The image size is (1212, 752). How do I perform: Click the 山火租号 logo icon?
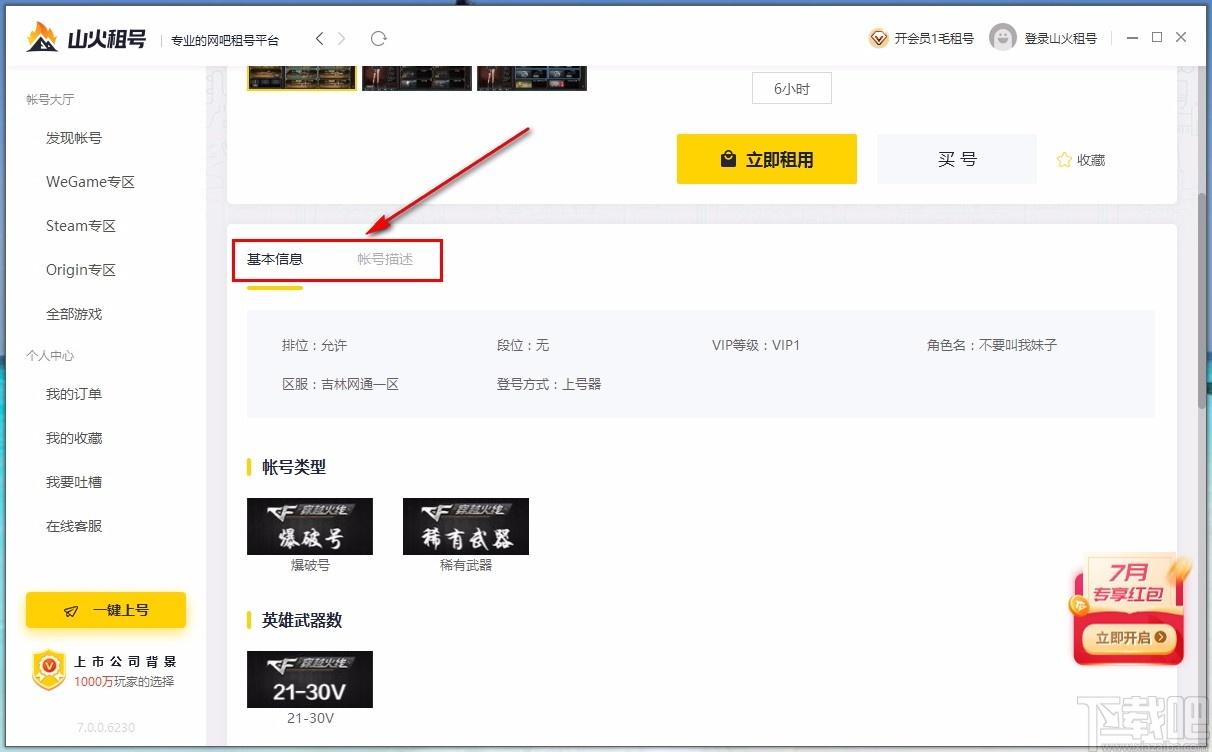pos(42,38)
